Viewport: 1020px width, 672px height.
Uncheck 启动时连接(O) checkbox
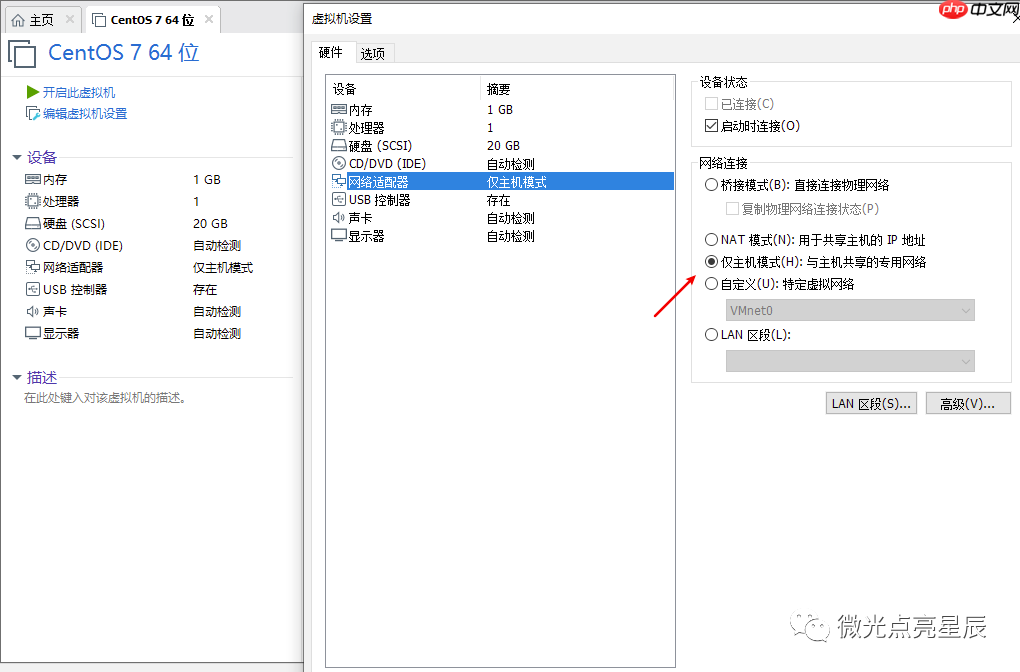(x=711, y=126)
